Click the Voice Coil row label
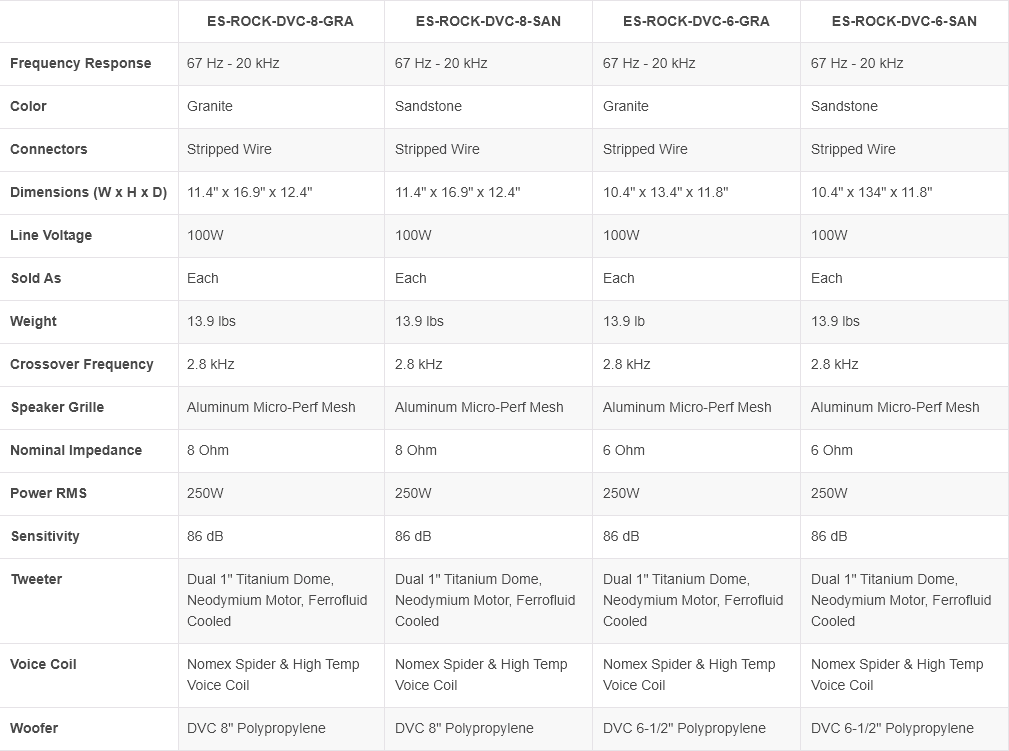The height and width of the screenshot is (751, 1009). pos(44,664)
